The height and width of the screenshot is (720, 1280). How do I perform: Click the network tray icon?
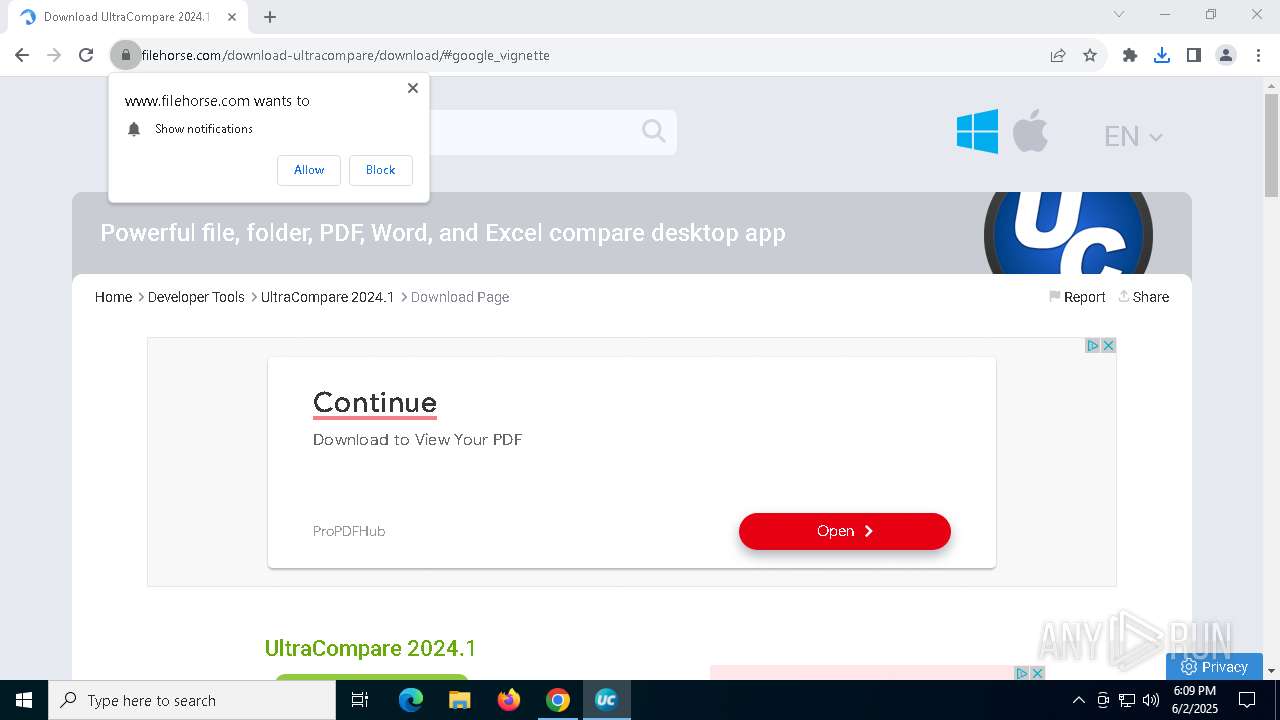1127,700
